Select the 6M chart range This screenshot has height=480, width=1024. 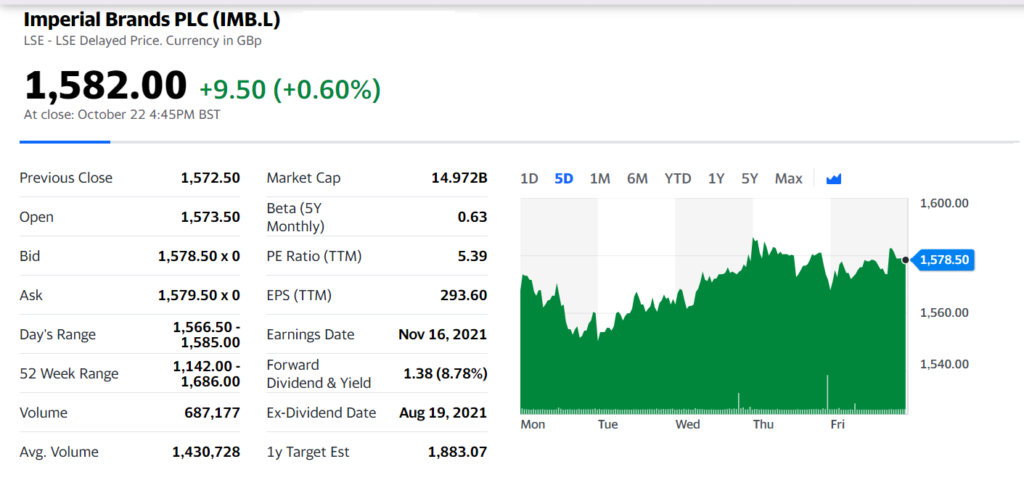tap(637, 178)
